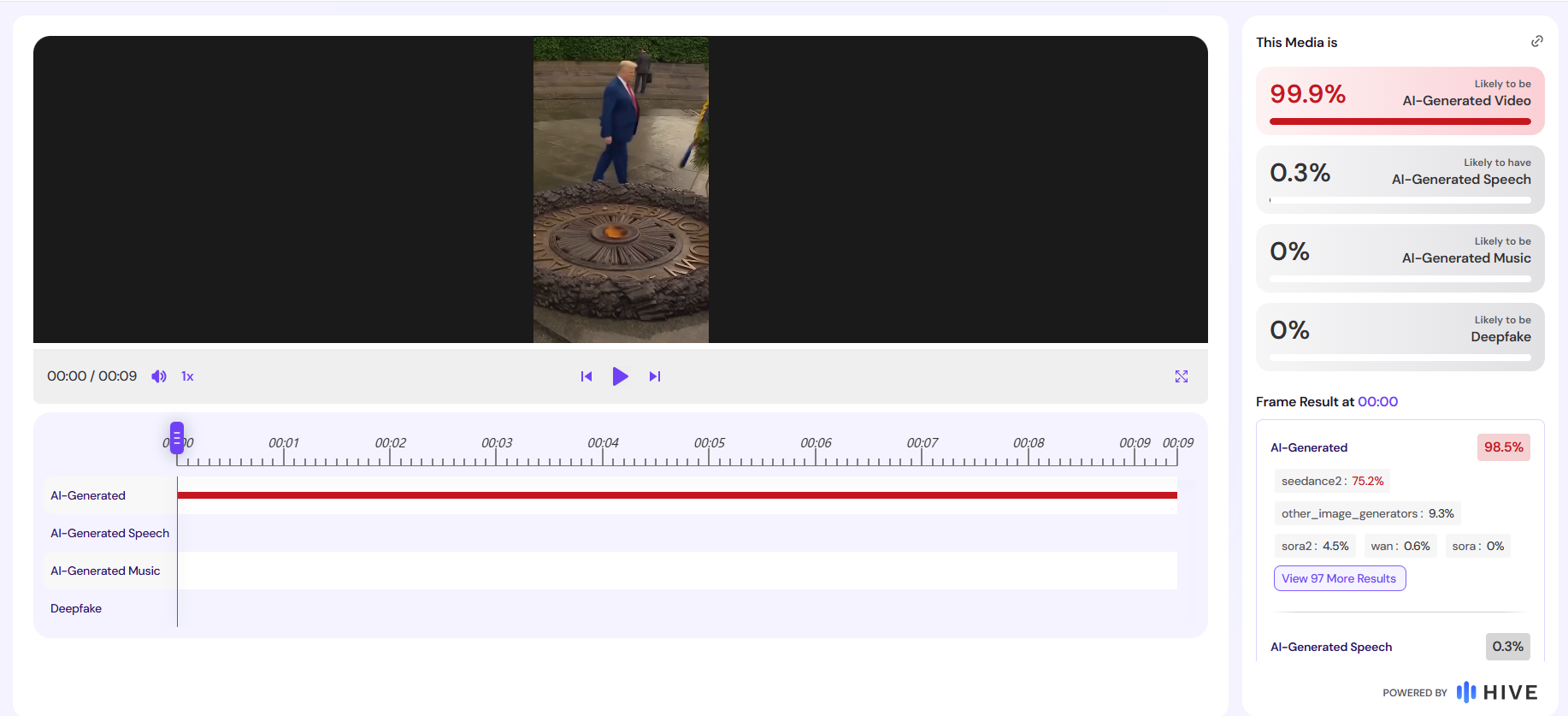The image size is (1568, 716).
Task: Select the 99.9% AI-Generated Video card
Action: coord(1400,101)
